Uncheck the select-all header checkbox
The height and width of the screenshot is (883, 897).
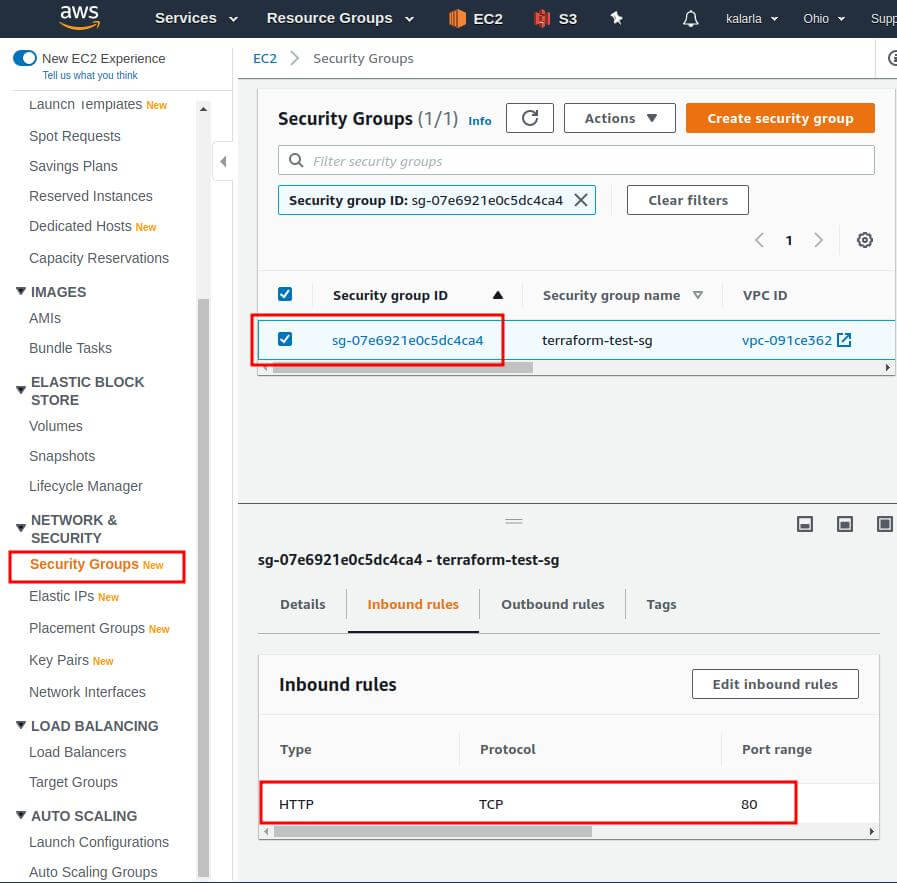(x=285, y=294)
